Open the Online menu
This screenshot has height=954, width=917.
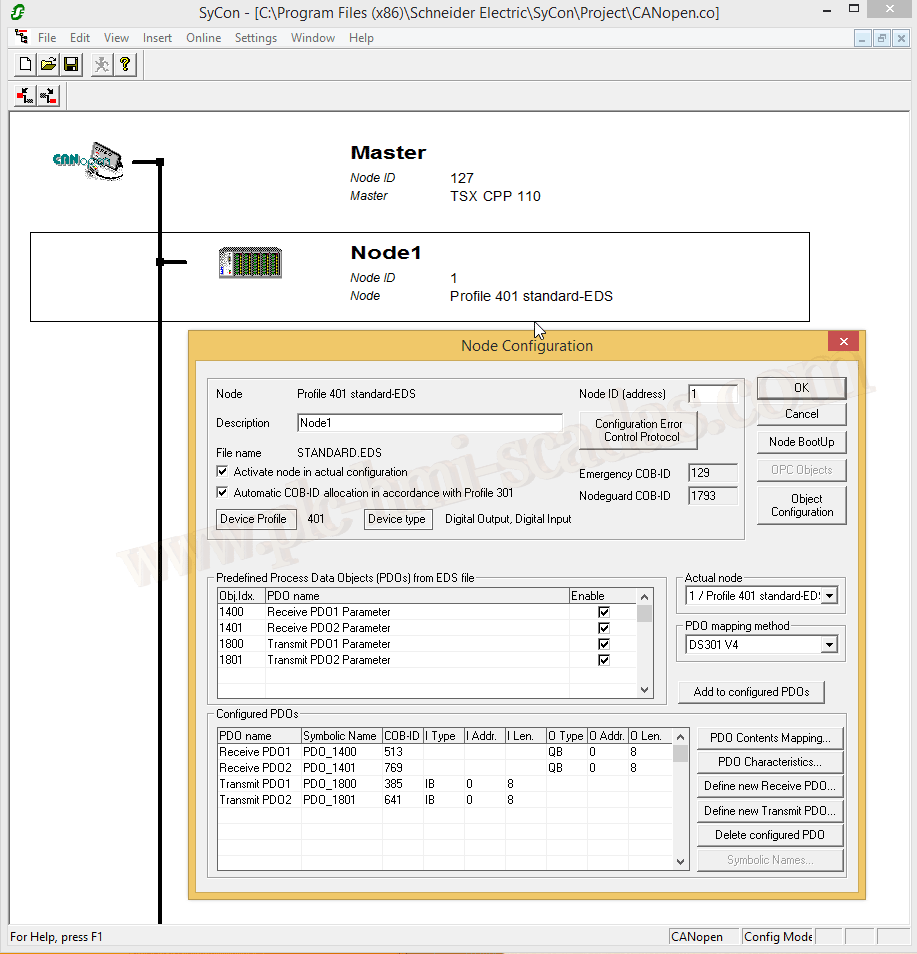point(204,38)
